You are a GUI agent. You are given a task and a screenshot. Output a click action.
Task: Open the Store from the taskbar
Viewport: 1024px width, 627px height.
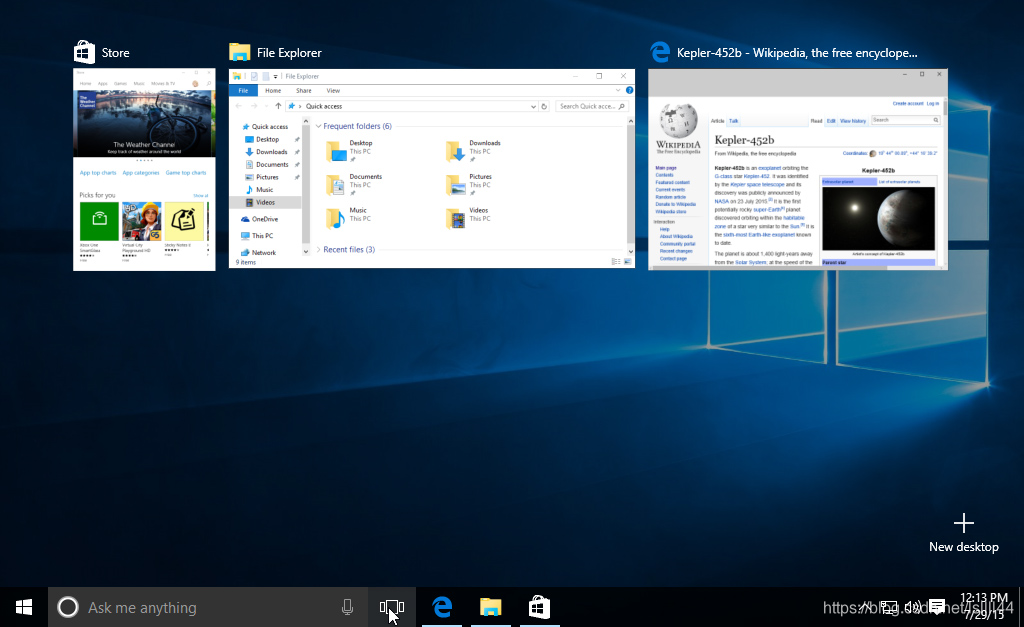click(x=539, y=607)
